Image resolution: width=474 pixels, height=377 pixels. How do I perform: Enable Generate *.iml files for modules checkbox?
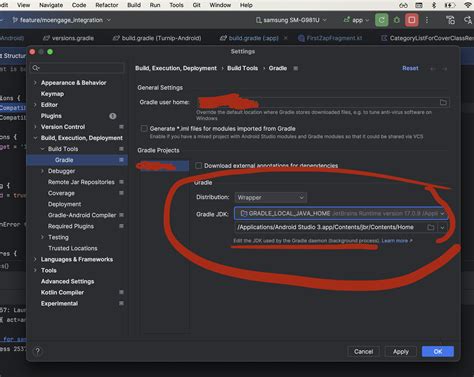point(144,128)
